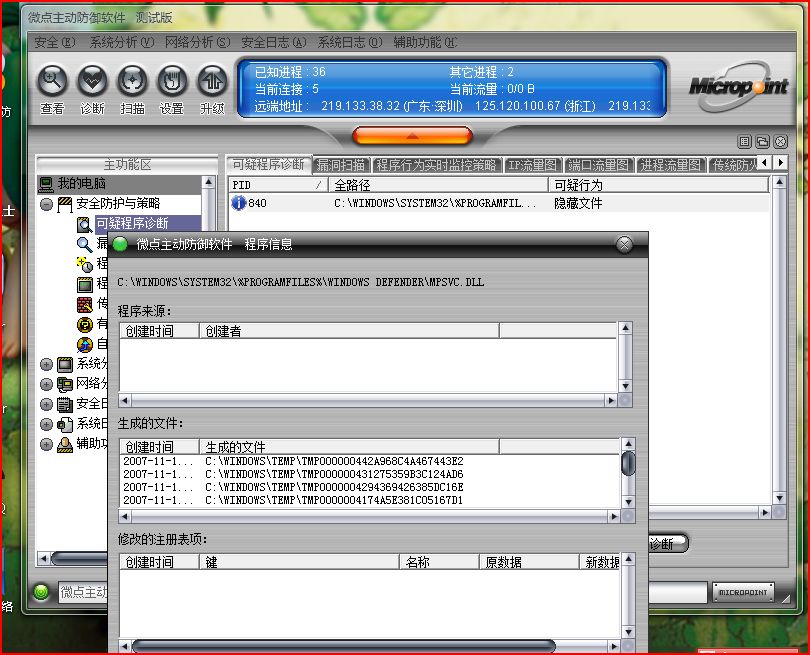Show previous tabs with left tab-scroll arrow
This screenshot has height=655, width=810.
(765, 162)
